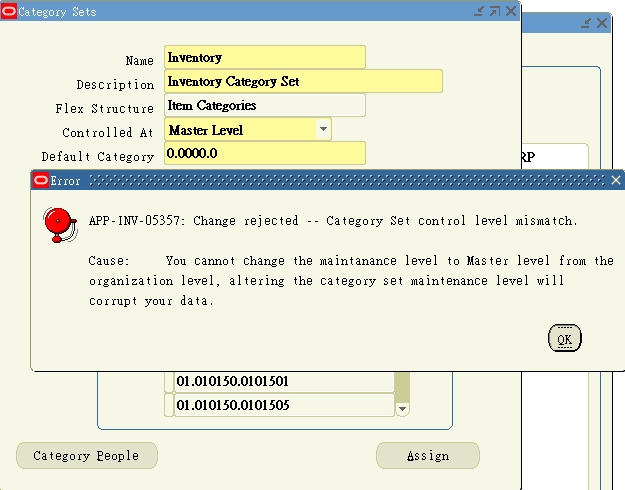Close the background window behind Category Sets
625x490 pixels.
coord(602,23)
